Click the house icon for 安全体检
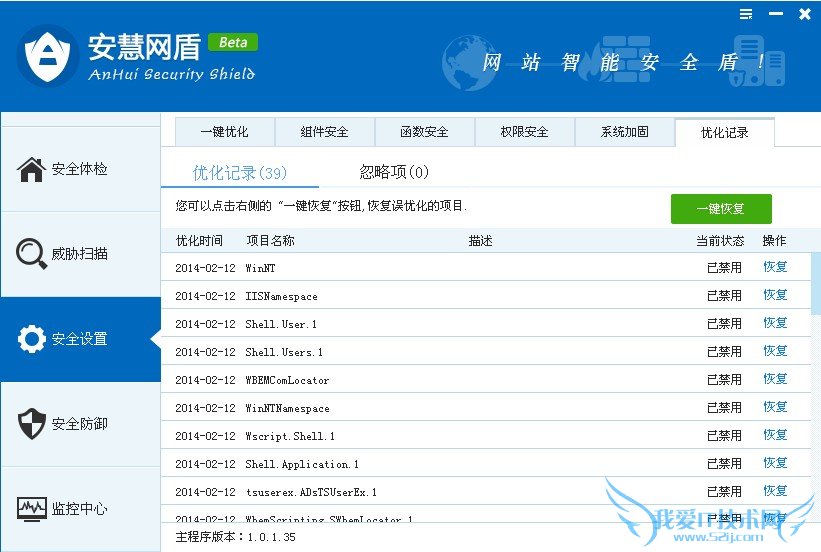The height and width of the screenshot is (552, 821). tap(32, 169)
